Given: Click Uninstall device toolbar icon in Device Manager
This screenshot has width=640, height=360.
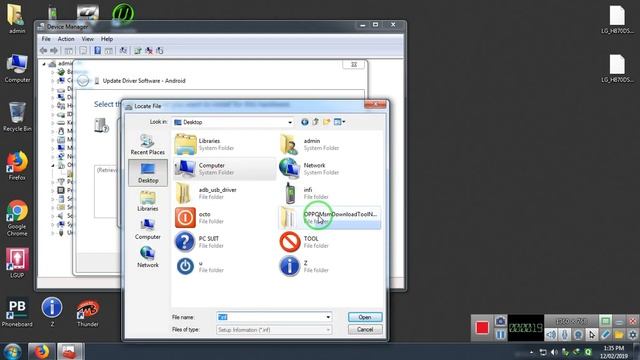Looking at the screenshot, I should coord(149,51).
